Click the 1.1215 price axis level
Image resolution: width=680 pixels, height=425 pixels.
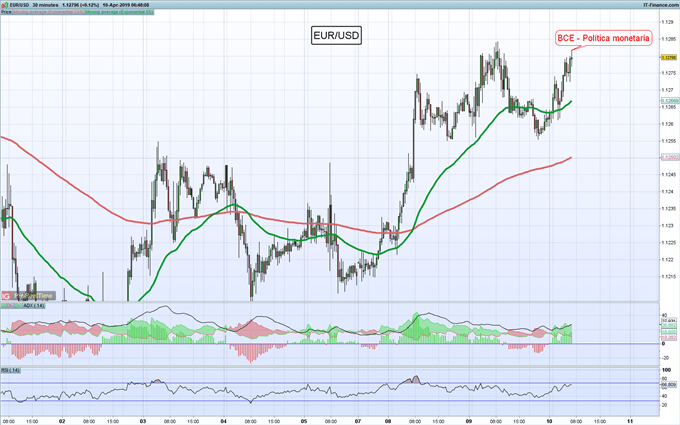pyautogui.click(x=668, y=276)
